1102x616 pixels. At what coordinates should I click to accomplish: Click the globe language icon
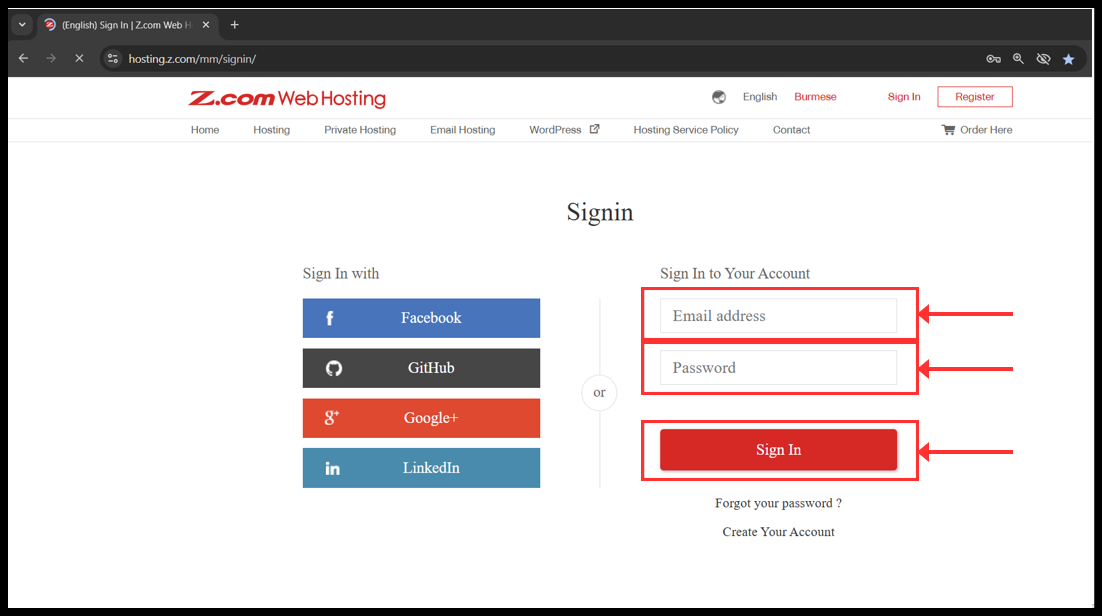[x=718, y=97]
